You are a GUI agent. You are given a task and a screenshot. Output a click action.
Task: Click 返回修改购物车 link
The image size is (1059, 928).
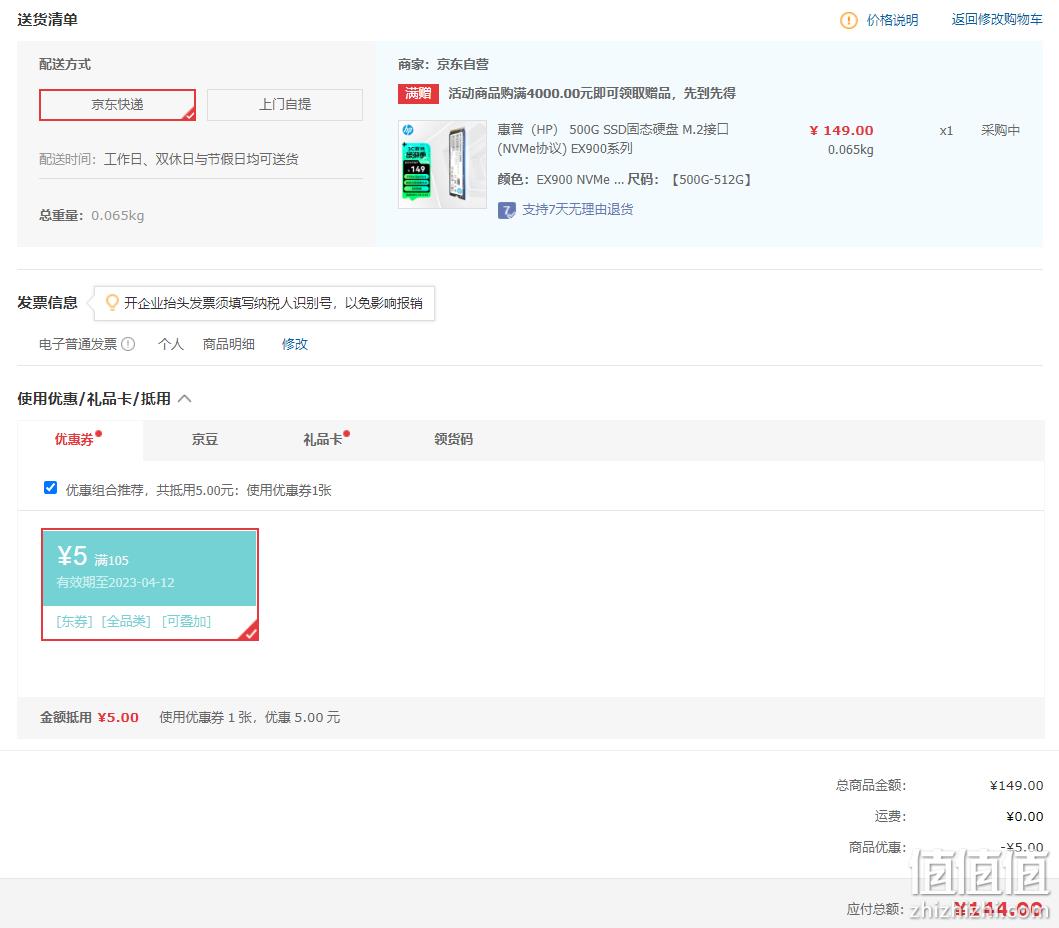click(997, 20)
